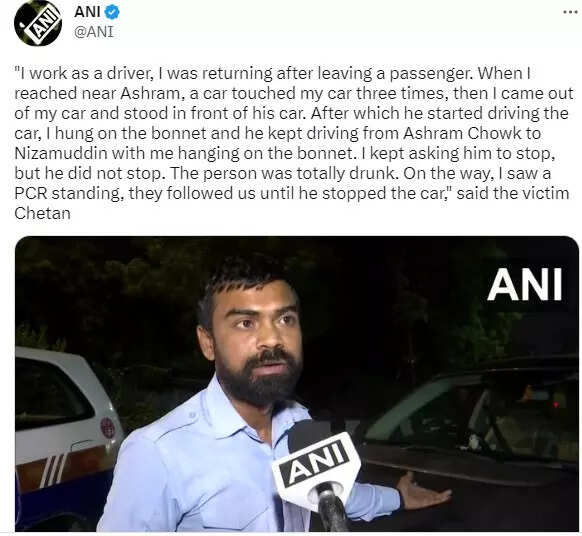Click the name Chetan in the tweet

42,213
